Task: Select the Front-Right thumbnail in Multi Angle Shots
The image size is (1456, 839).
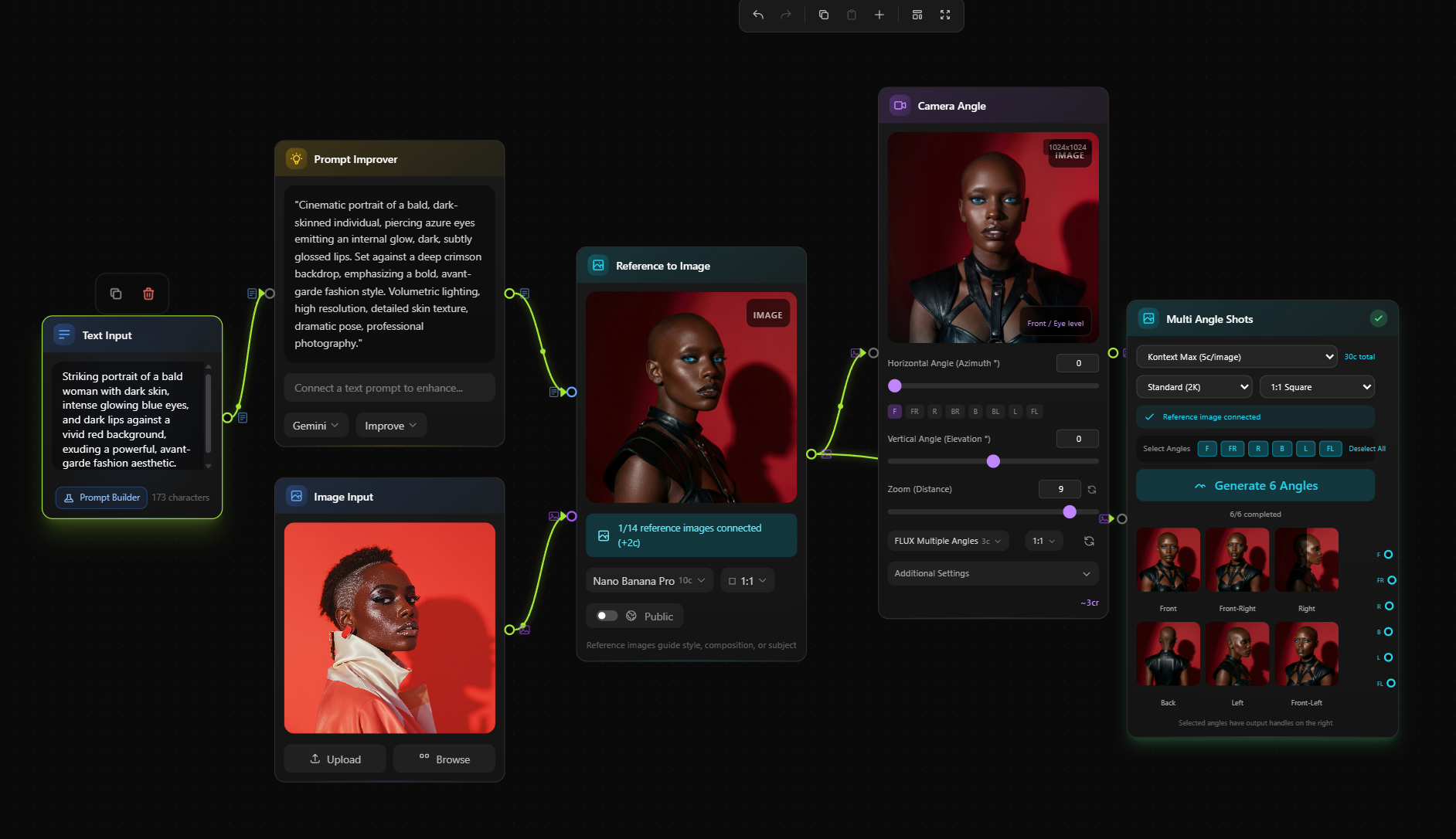Action: 1237,559
